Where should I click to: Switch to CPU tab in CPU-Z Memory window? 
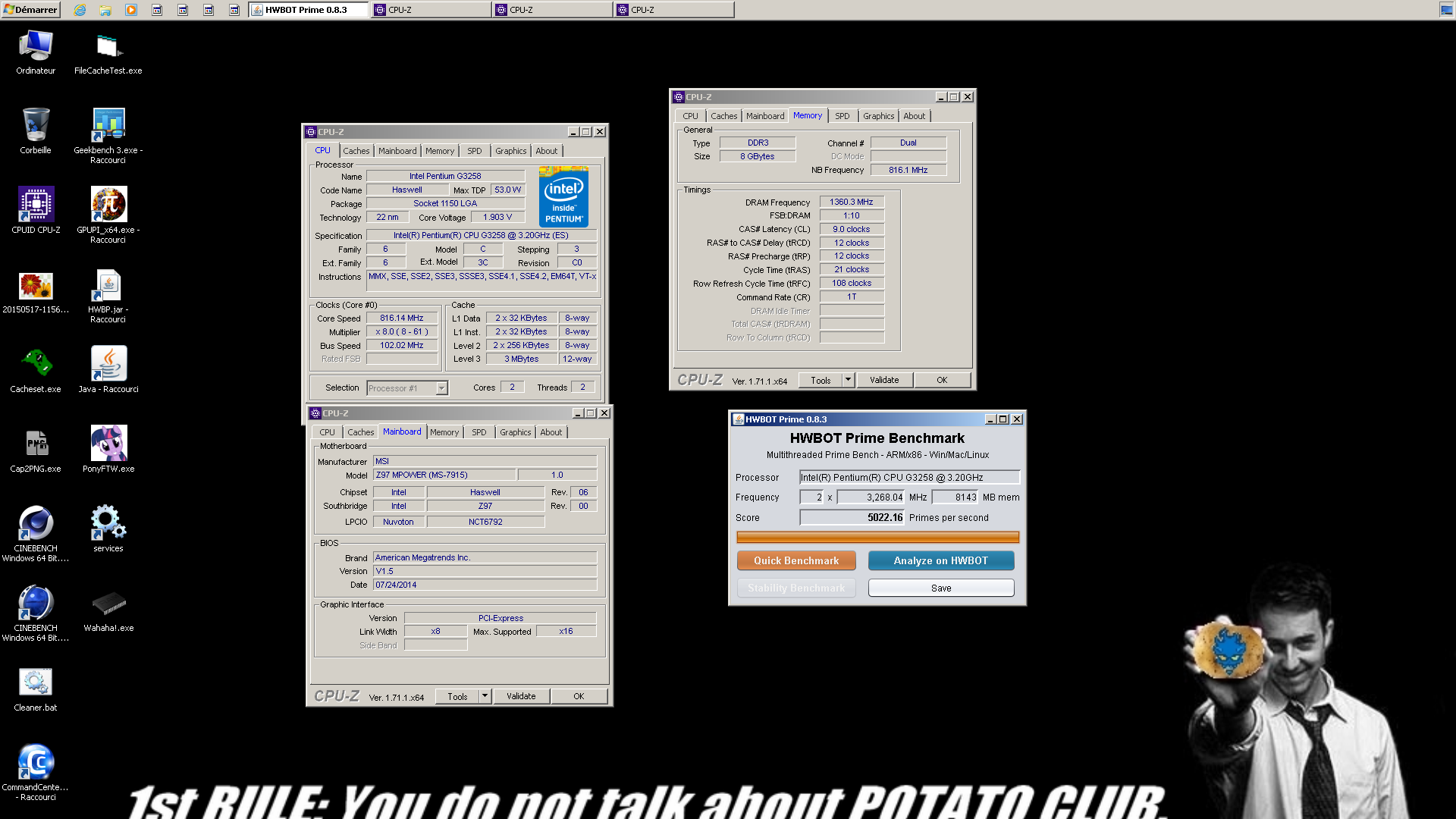(690, 116)
